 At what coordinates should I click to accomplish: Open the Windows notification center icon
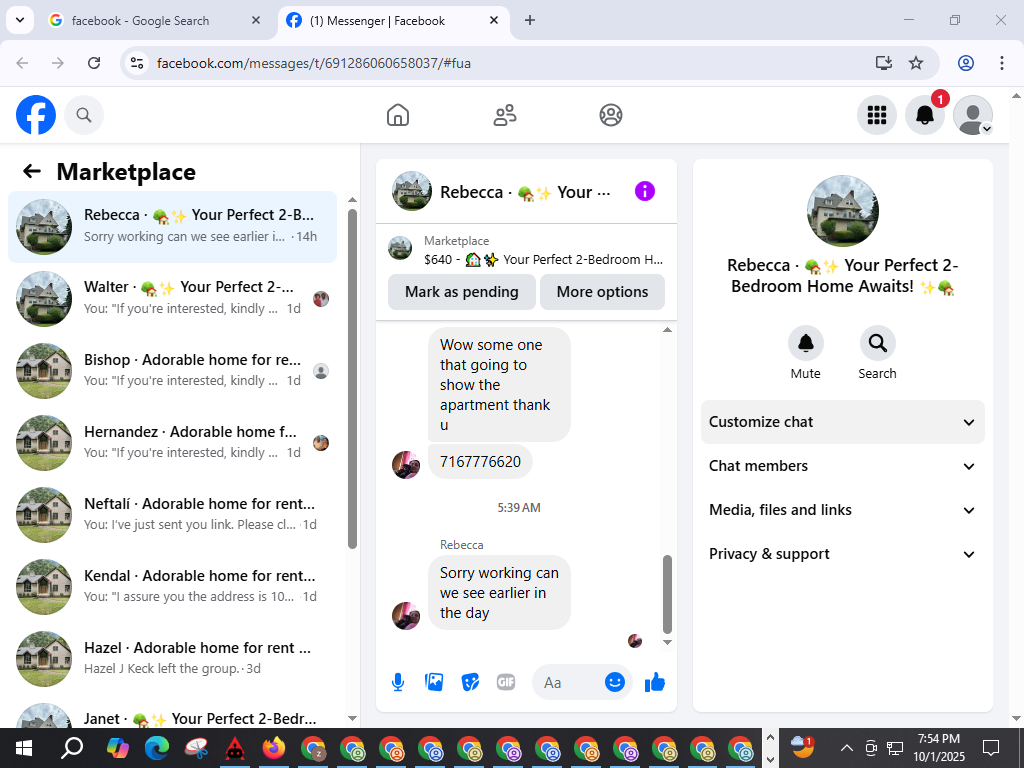pos(991,748)
